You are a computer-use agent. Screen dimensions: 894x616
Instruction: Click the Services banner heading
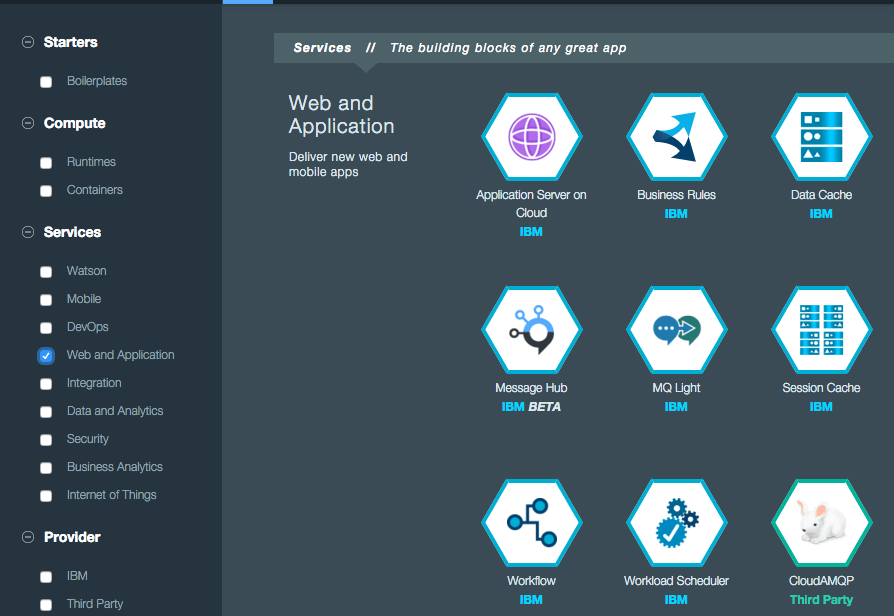click(x=322, y=48)
